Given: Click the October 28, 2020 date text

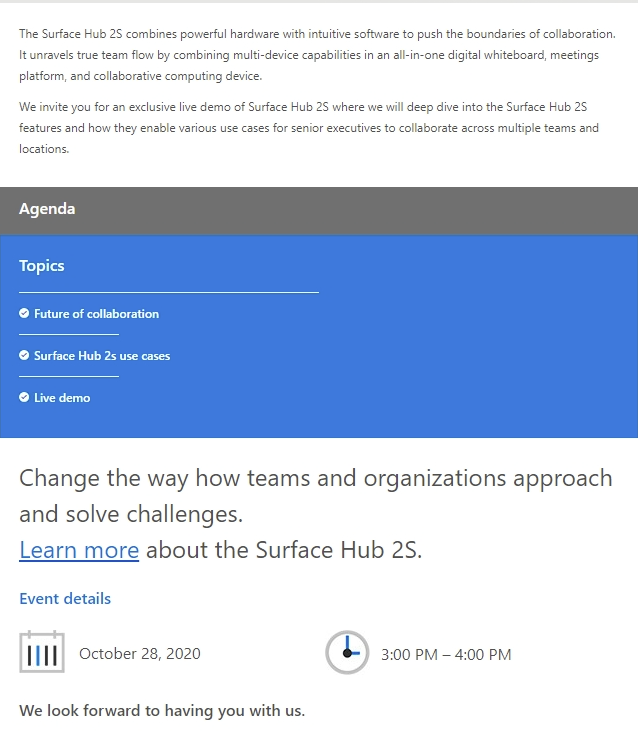Looking at the screenshot, I should click(140, 654).
